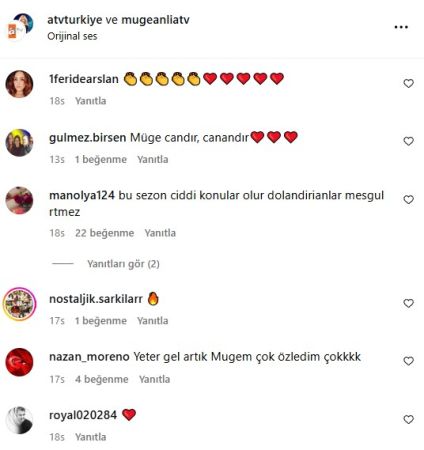Like 1feridearslan's comment with heart icon
Image resolution: width=424 pixels, height=450 pixels.
click(408, 83)
